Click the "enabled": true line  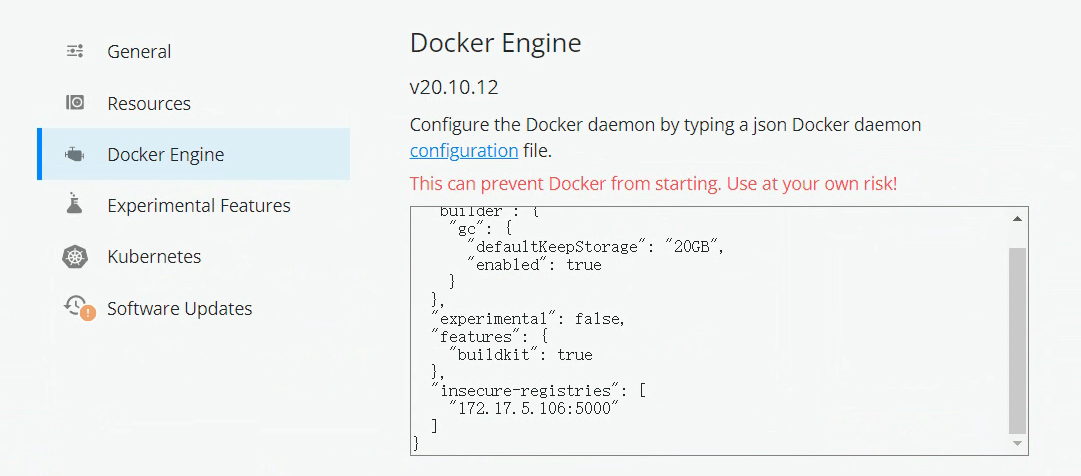(534, 265)
